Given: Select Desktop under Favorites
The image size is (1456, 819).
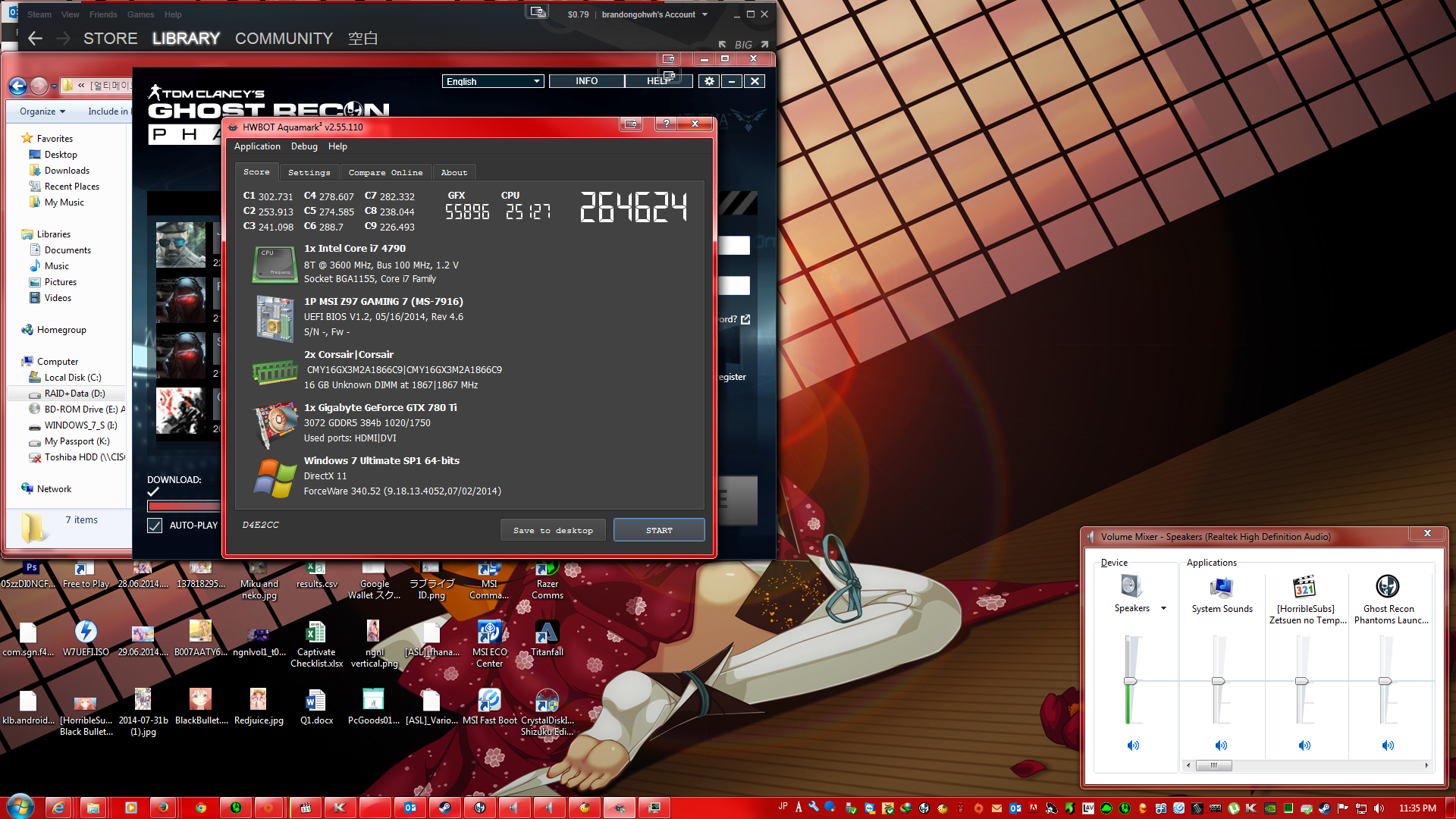Looking at the screenshot, I should [x=61, y=155].
